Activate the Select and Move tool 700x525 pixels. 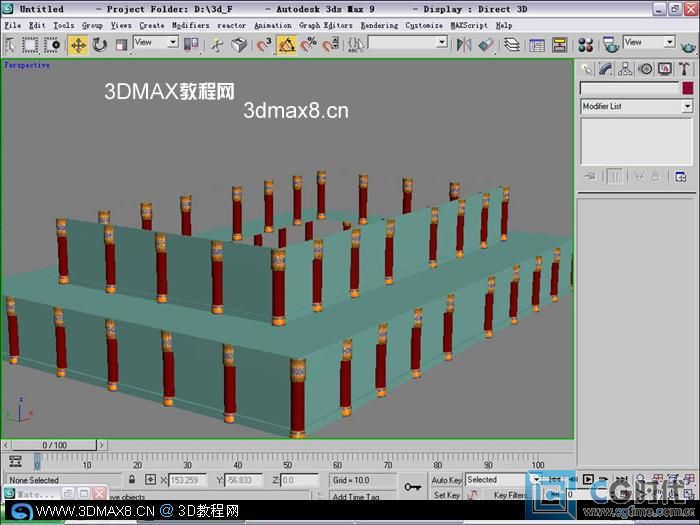click(78, 45)
